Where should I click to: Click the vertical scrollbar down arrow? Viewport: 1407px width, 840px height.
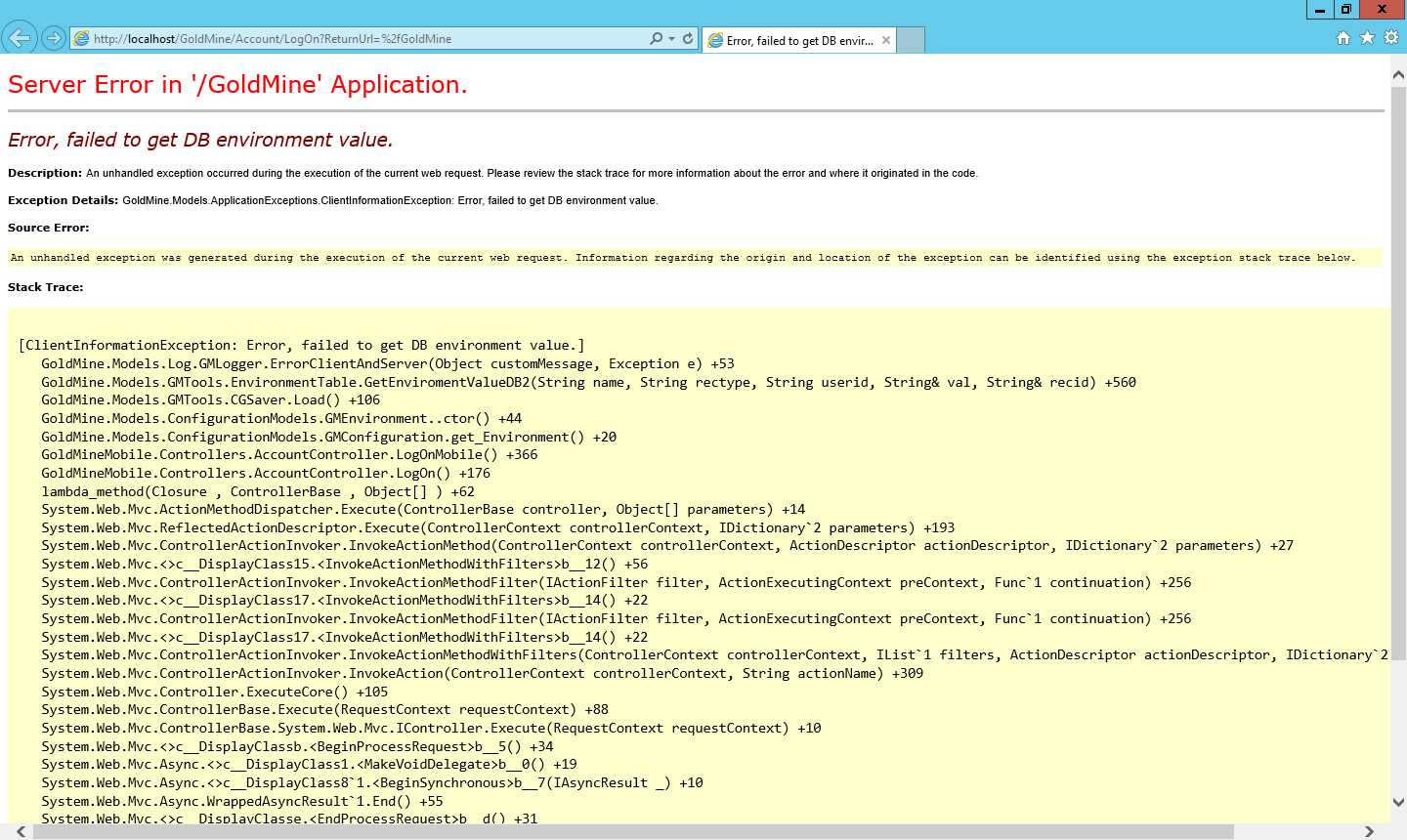click(x=1398, y=802)
